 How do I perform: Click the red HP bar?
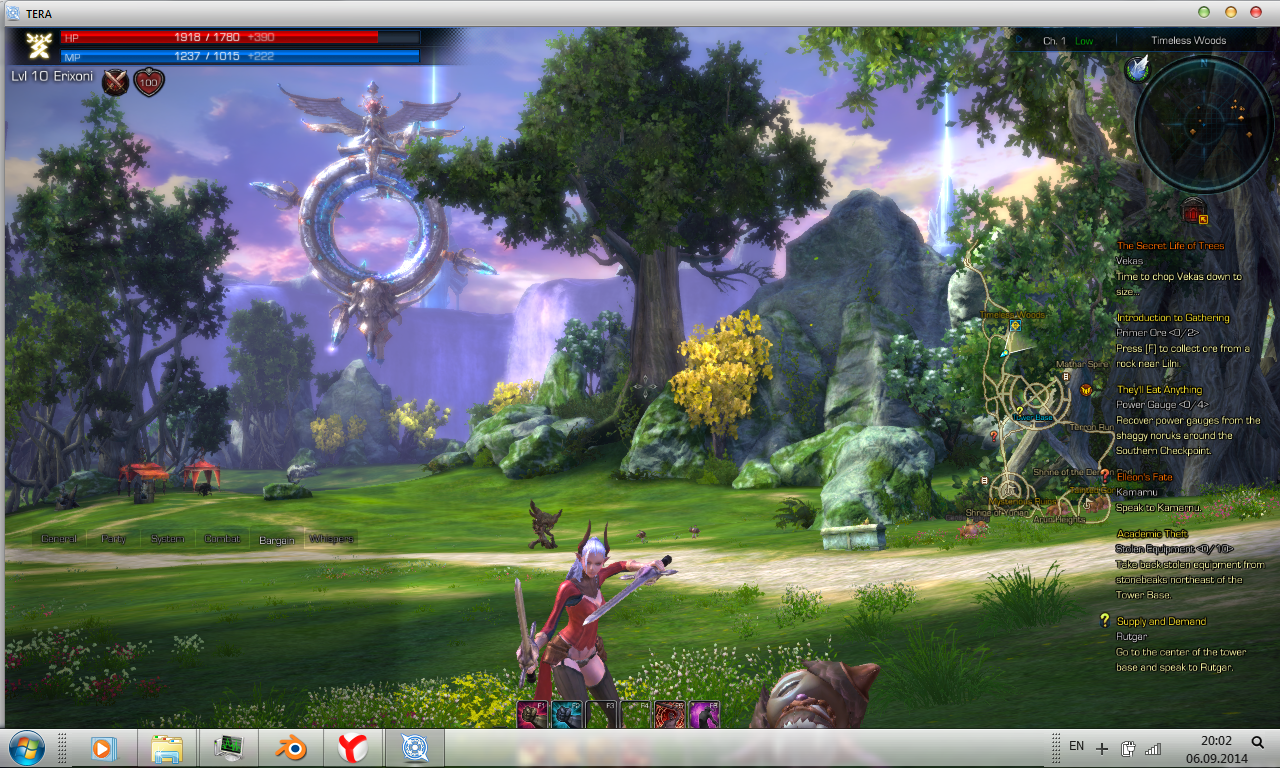(x=240, y=37)
